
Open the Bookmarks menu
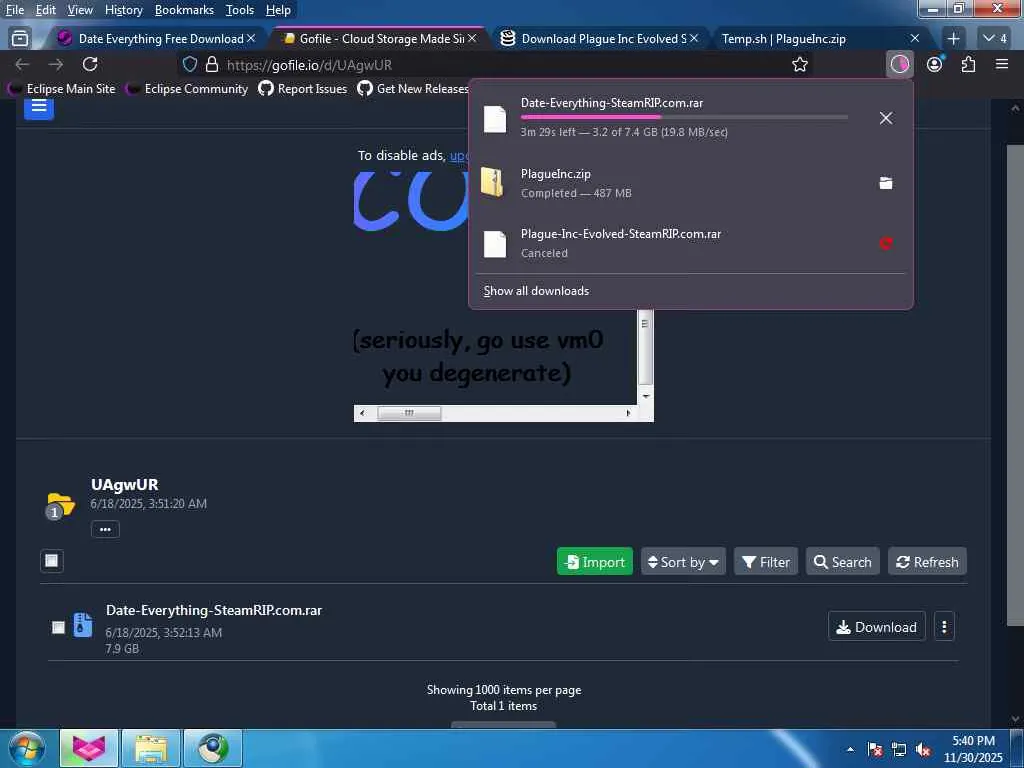(x=184, y=10)
